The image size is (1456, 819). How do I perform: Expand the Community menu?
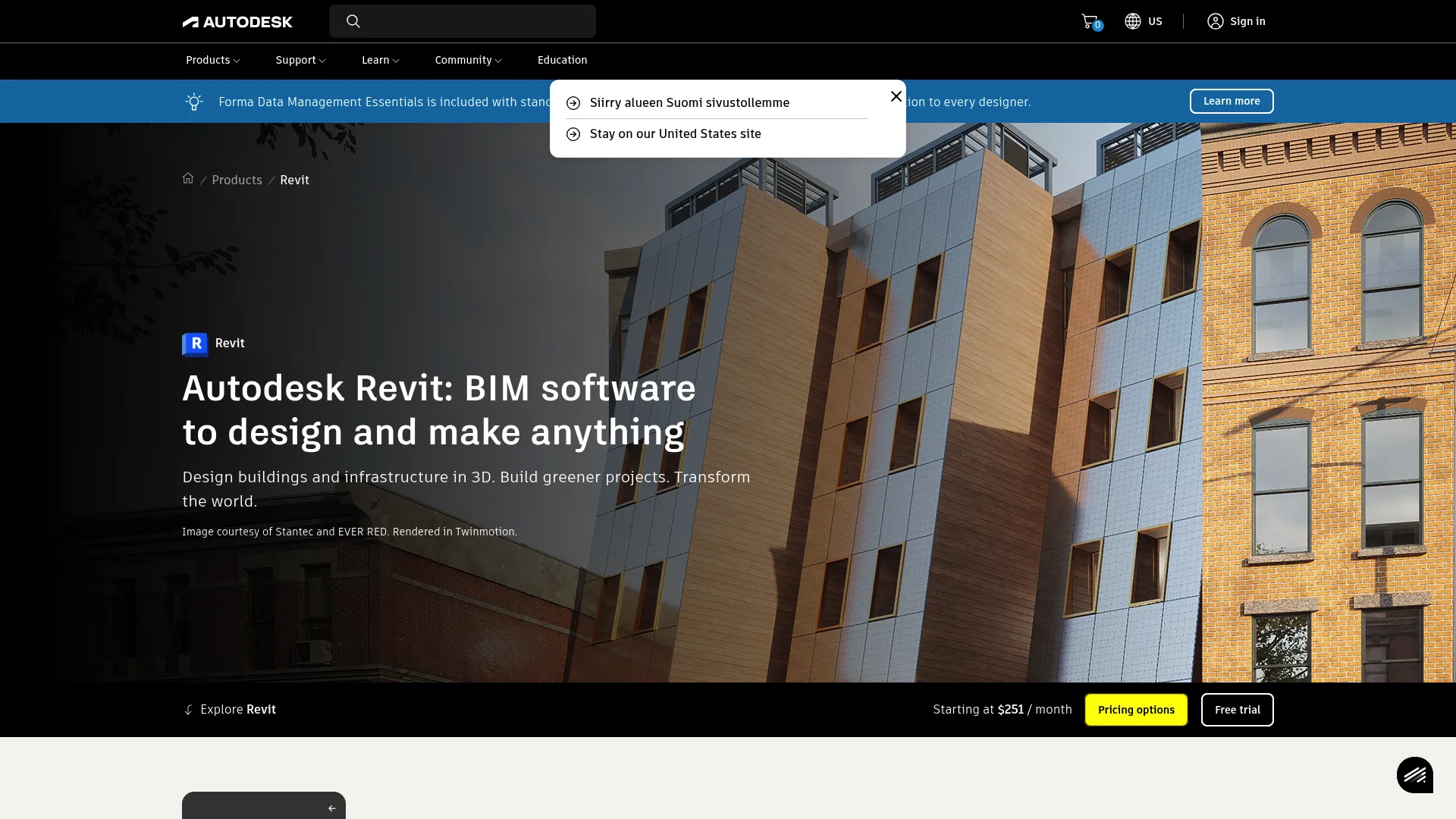(x=468, y=61)
